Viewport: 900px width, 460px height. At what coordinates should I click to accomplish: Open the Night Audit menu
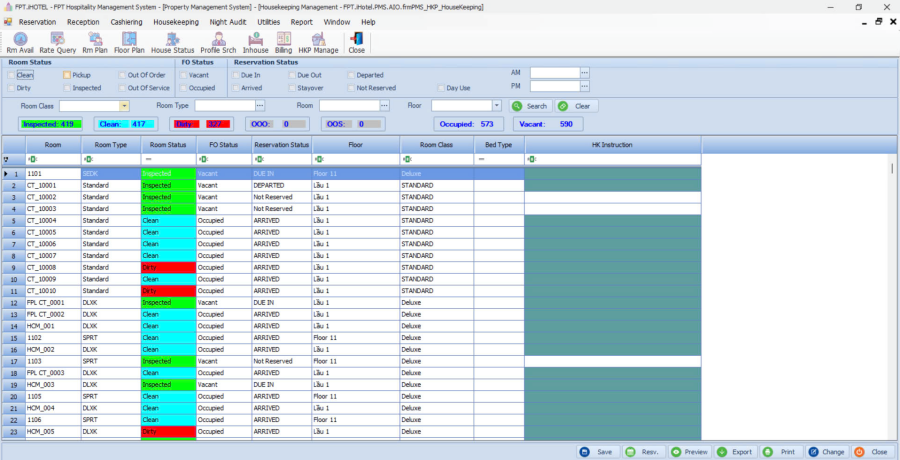pos(229,21)
